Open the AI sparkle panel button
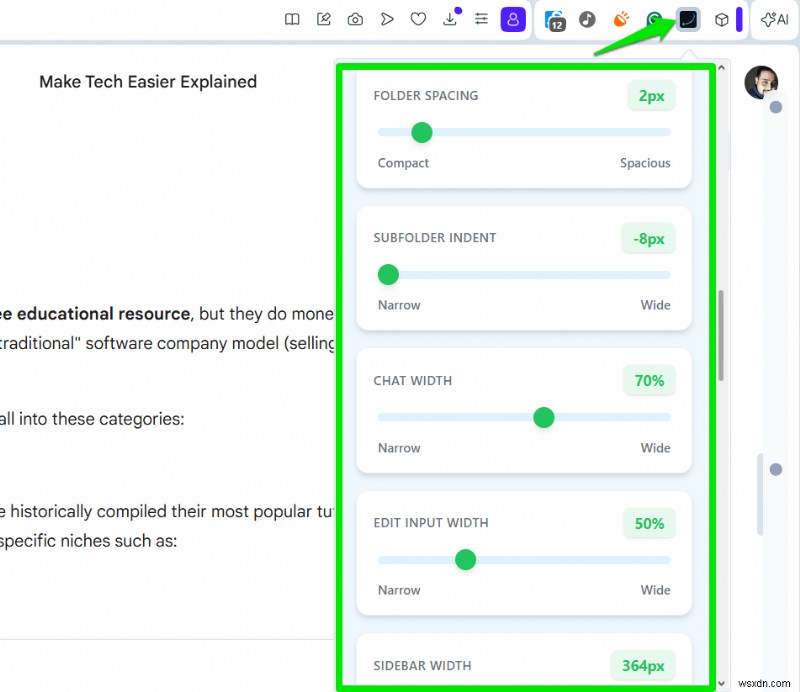Image resolution: width=800 pixels, height=692 pixels. coord(774,19)
